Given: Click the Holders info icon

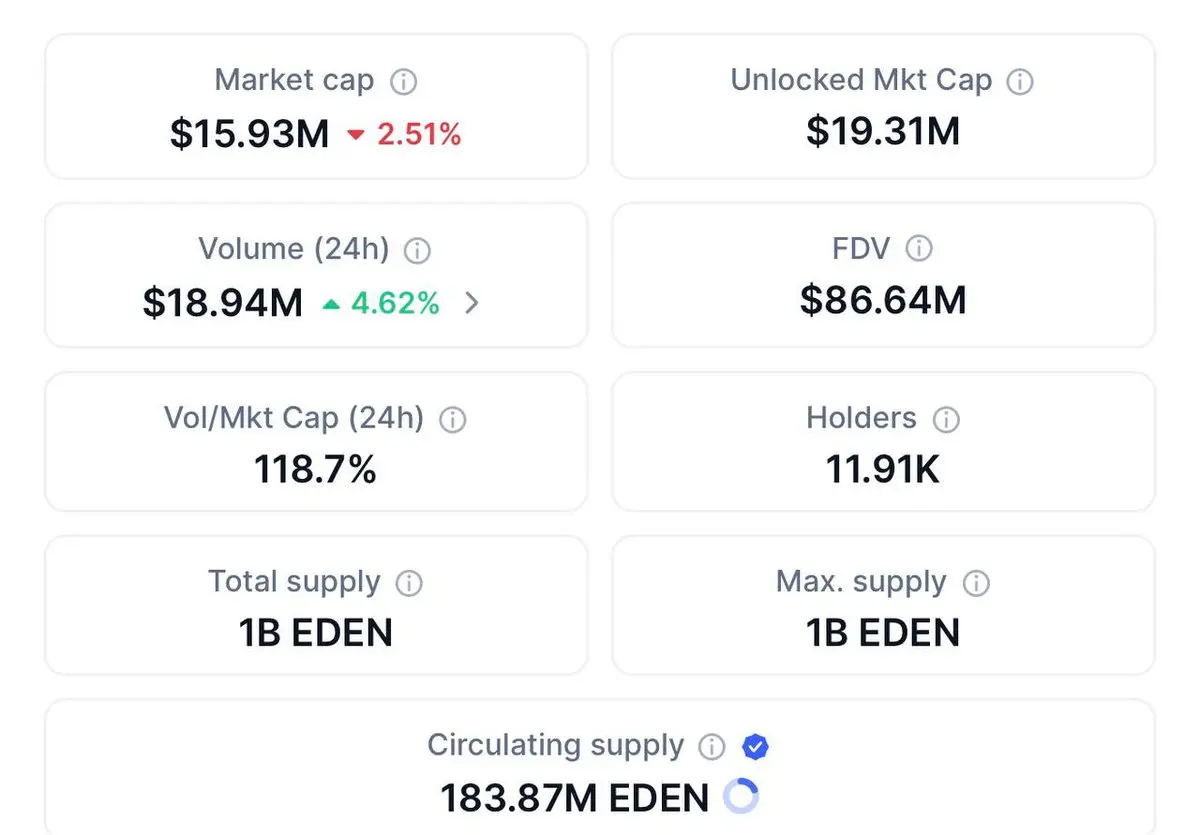Looking at the screenshot, I should [x=945, y=419].
